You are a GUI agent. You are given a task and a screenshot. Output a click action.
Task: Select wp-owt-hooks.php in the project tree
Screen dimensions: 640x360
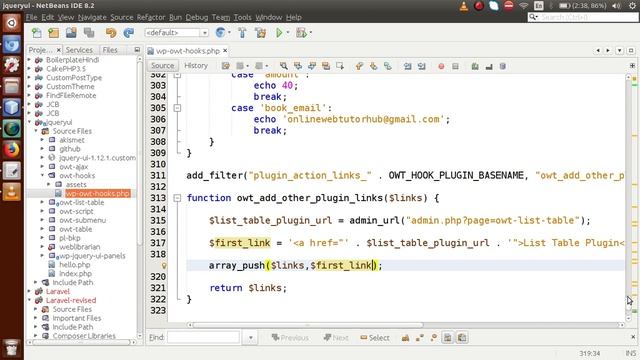coord(98,193)
